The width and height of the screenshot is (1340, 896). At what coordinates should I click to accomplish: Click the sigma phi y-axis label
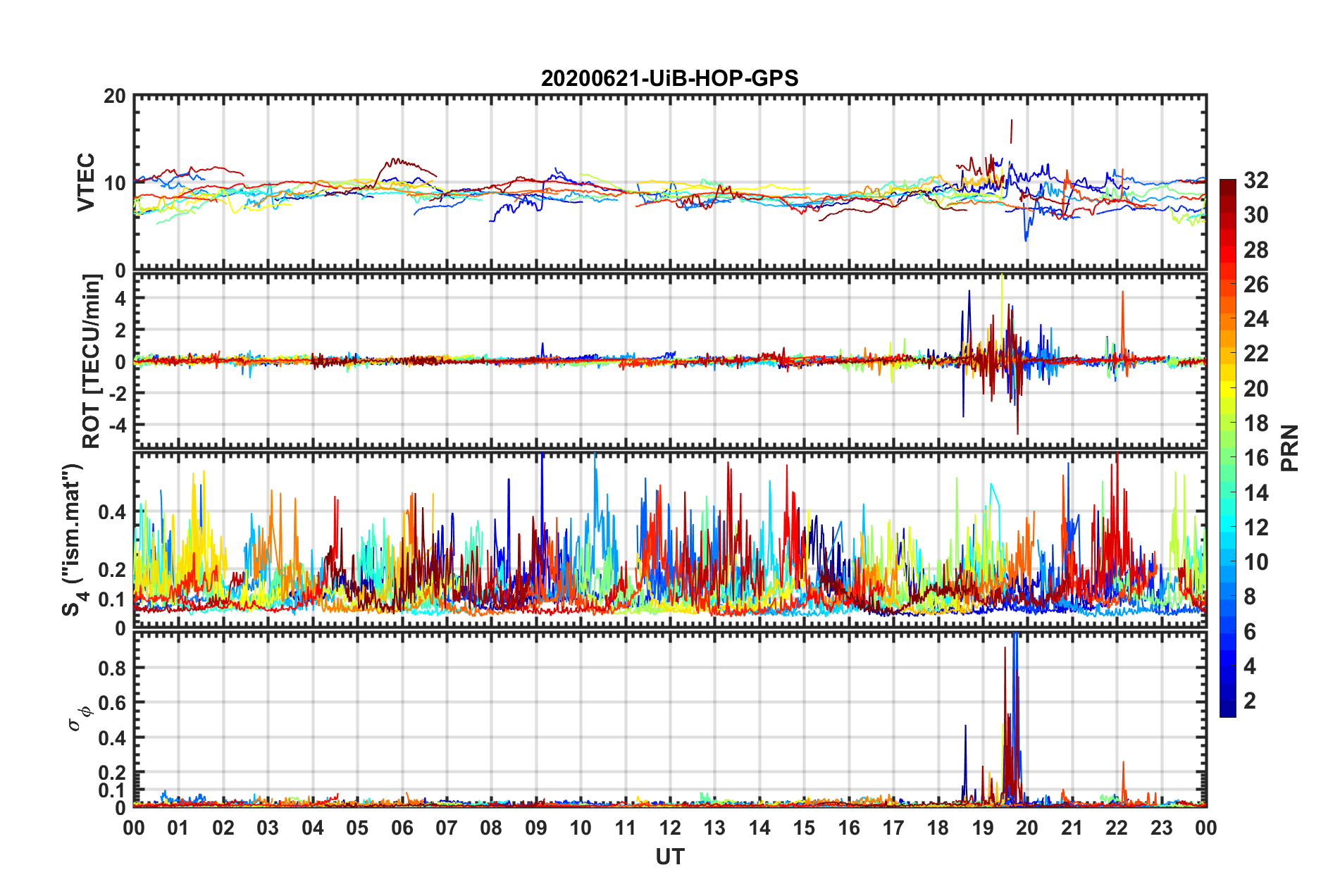(x=80, y=717)
